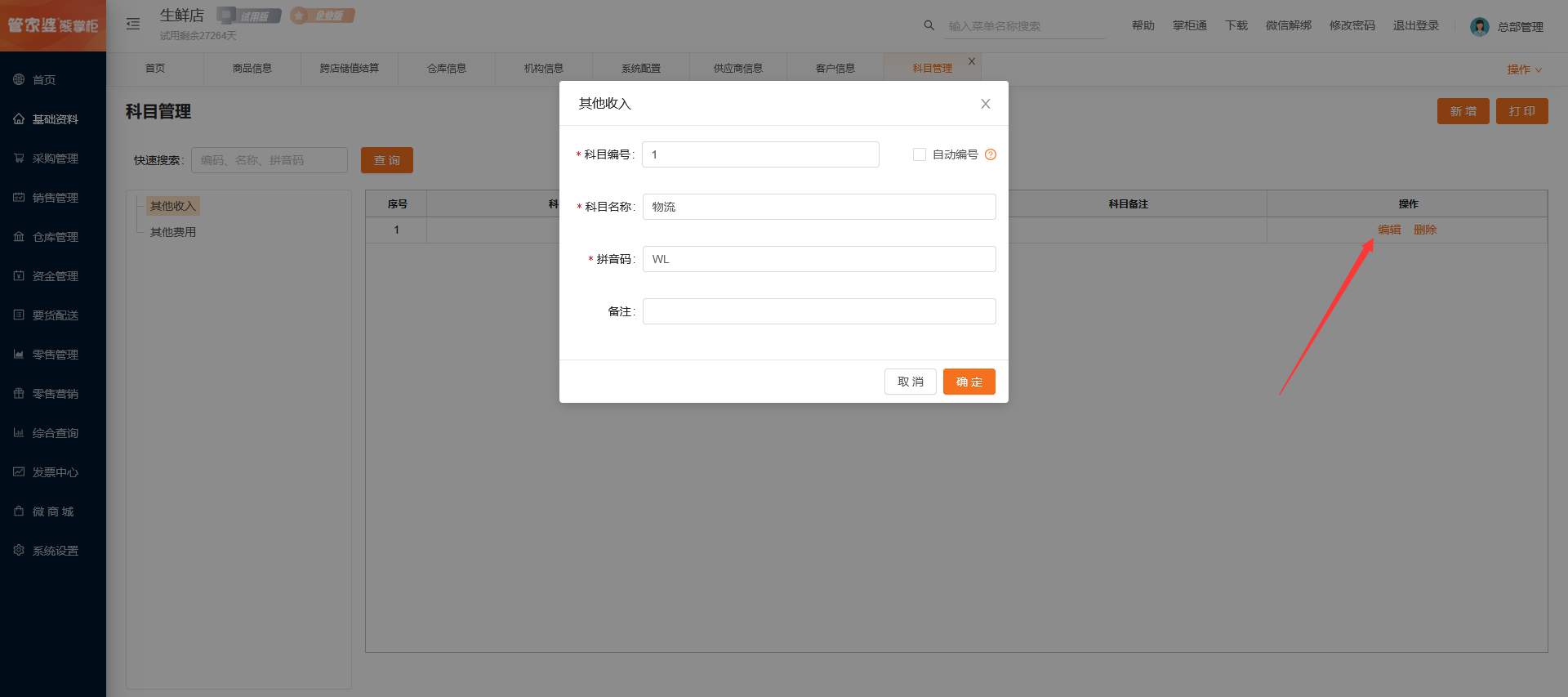1568x697 pixels.
Task: Click the 编辑 link in row 1
Action: pos(1389,230)
